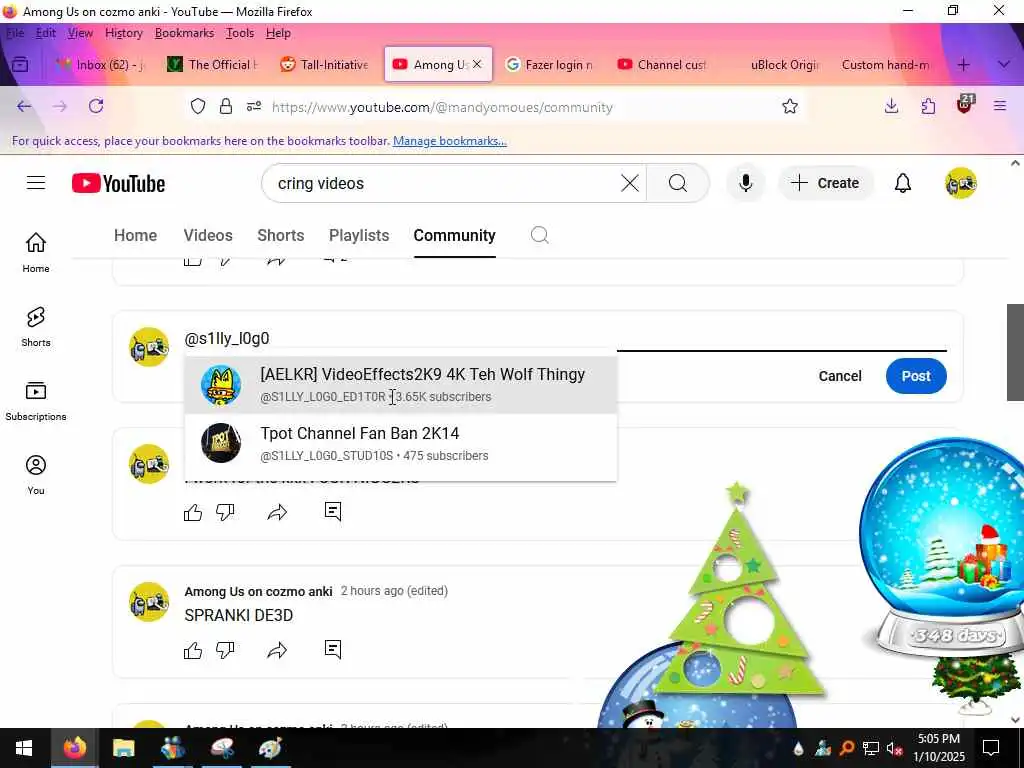Open the channel Videos tab
This screenshot has height=768, width=1024.
[208, 235]
